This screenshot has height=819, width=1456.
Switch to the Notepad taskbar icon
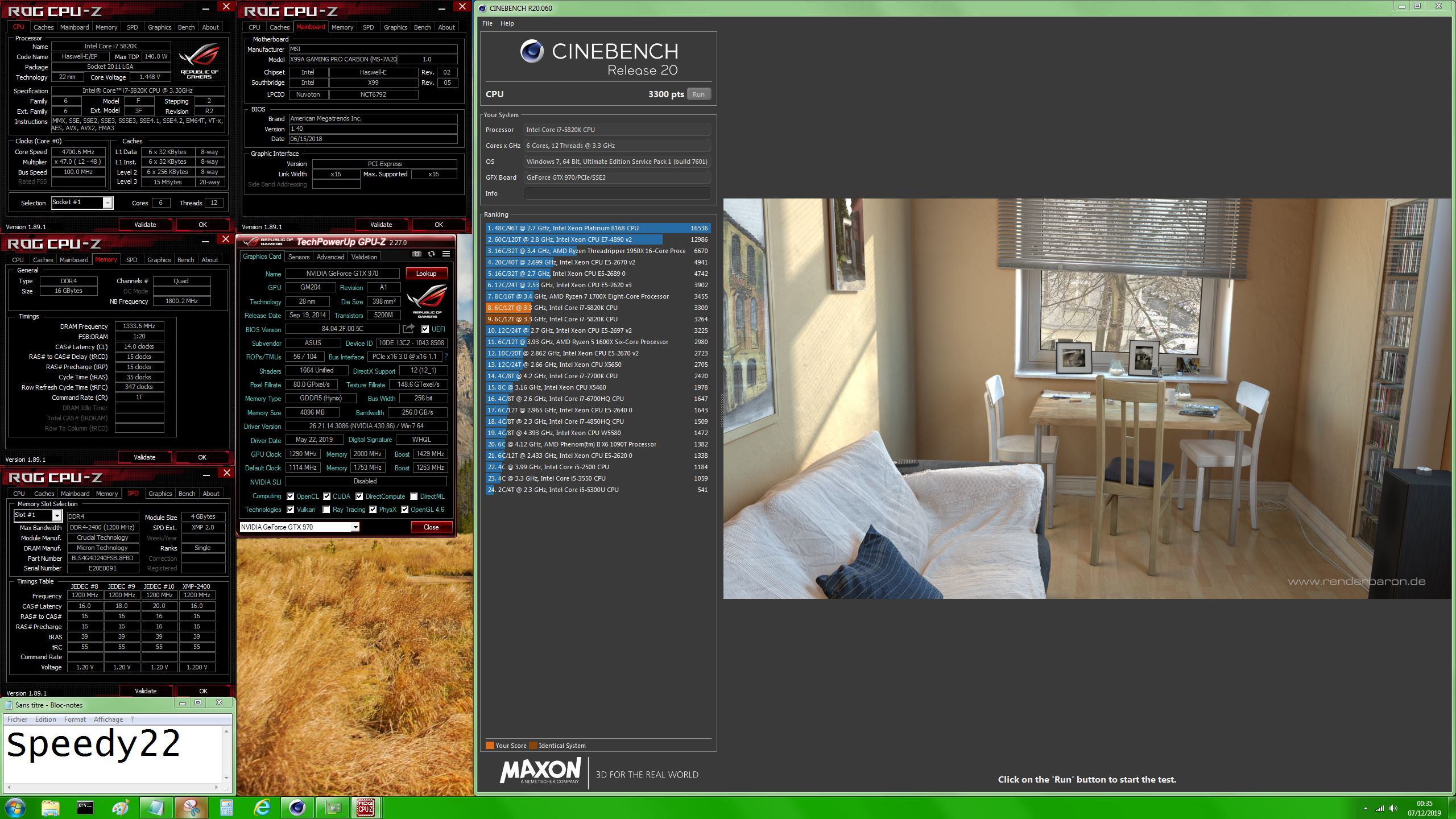pyautogui.click(x=156, y=807)
